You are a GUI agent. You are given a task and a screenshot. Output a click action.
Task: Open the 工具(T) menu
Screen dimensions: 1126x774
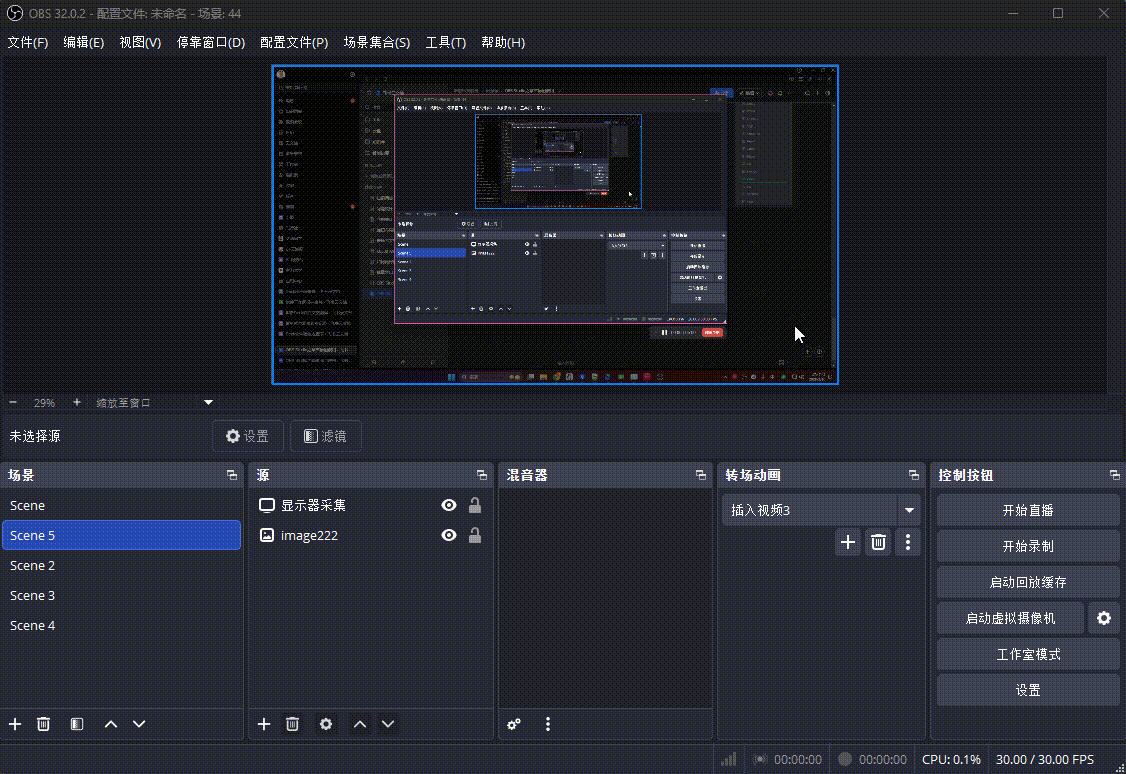click(x=446, y=43)
